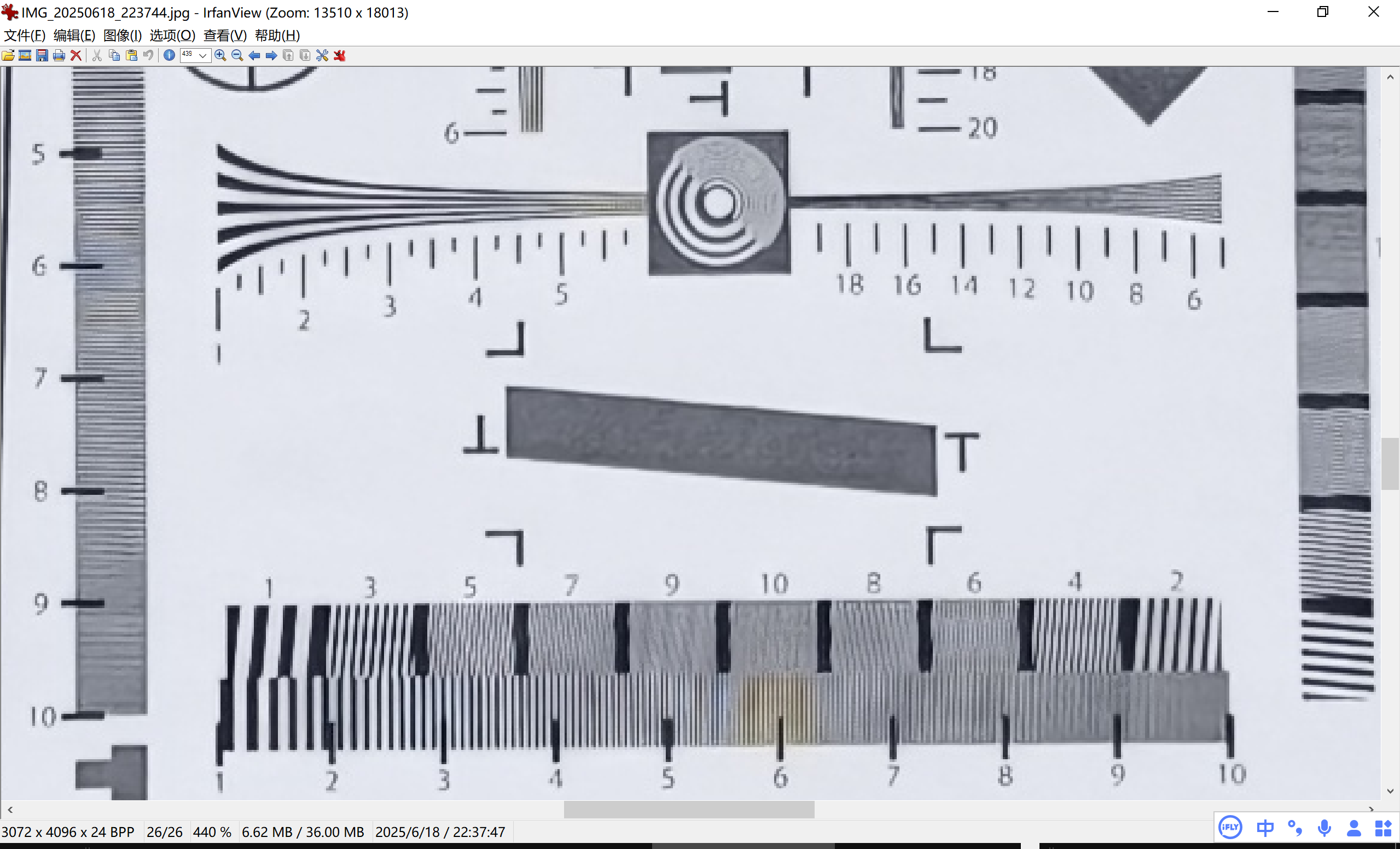The height and width of the screenshot is (849, 1400).
Task: Click the horizontal scrollbar thumb
Action: [689, 809]
